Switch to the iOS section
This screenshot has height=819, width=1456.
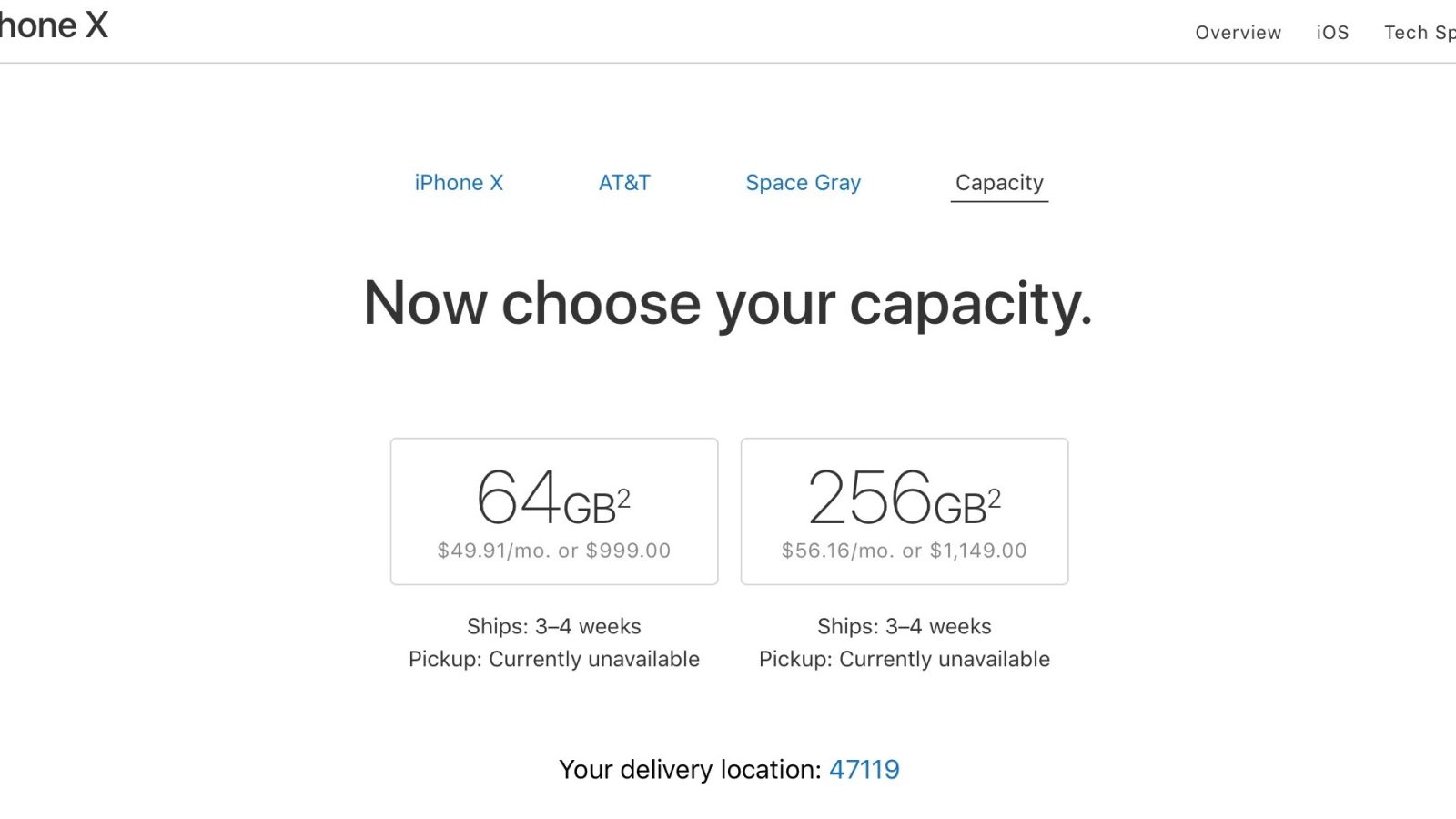(1331, 33)
